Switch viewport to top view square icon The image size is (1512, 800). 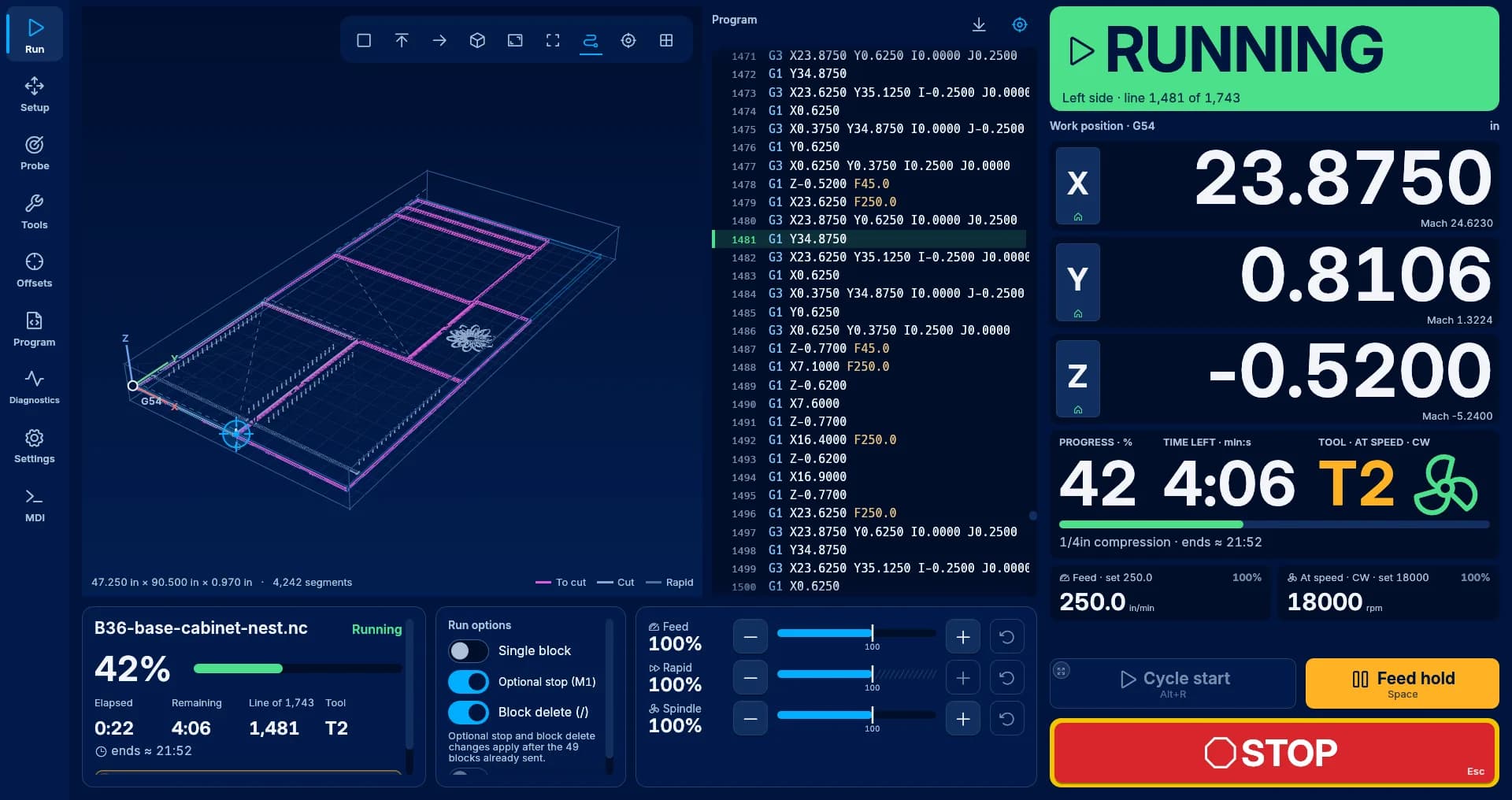tap(364, 40)
